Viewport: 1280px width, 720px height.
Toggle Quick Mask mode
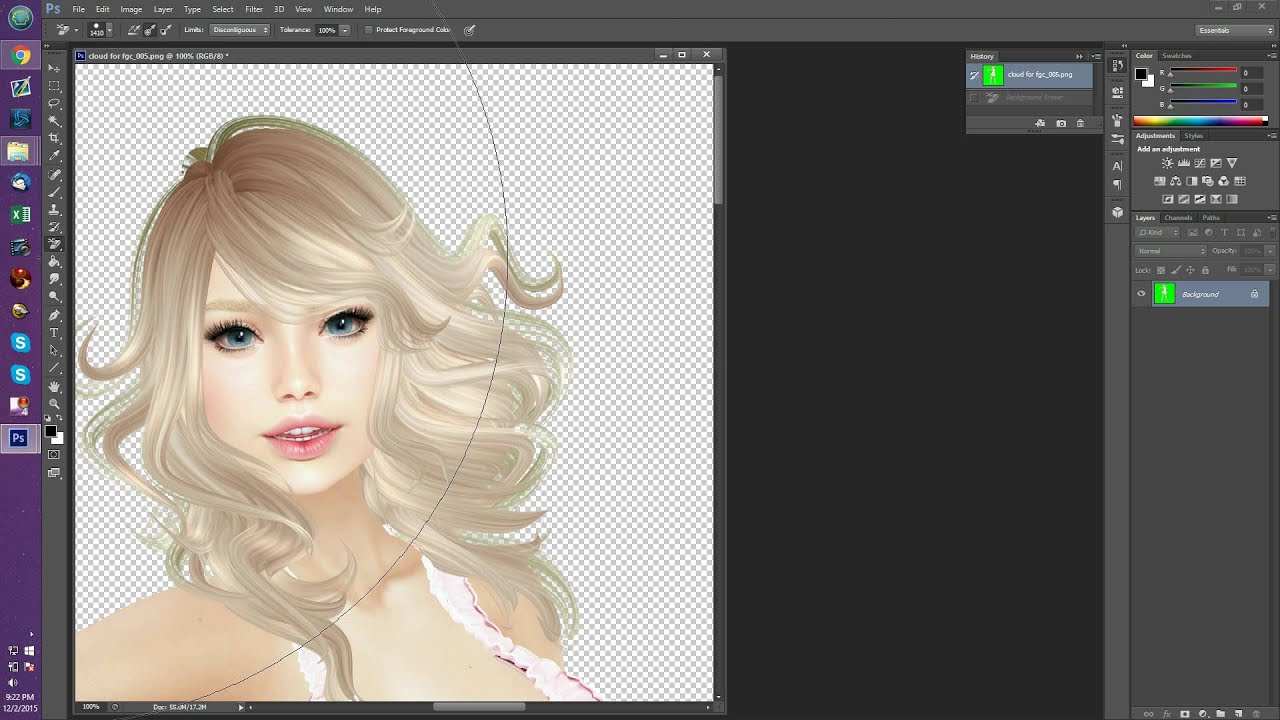(x=54, y=455)
